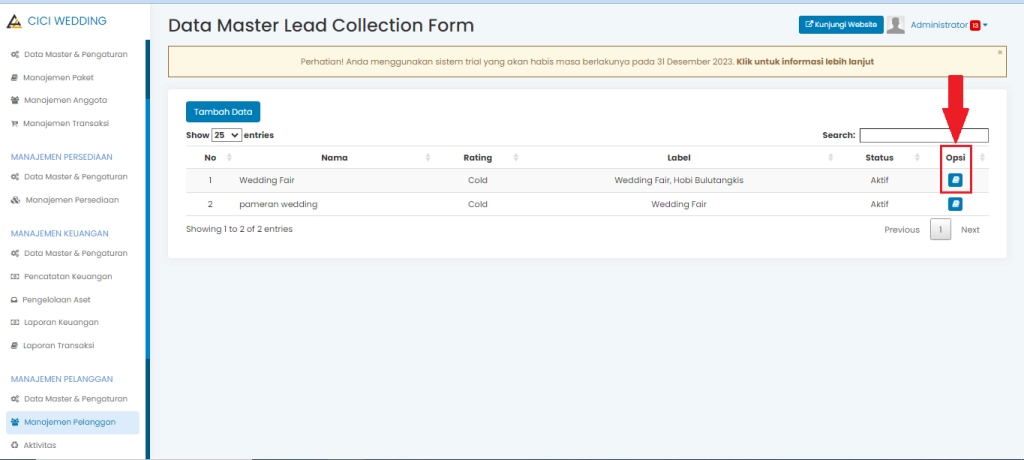The image size is (1024, 460).
Task: Click Kunjungi Website button
Action: pyautogui.click(x=841, y=25)
